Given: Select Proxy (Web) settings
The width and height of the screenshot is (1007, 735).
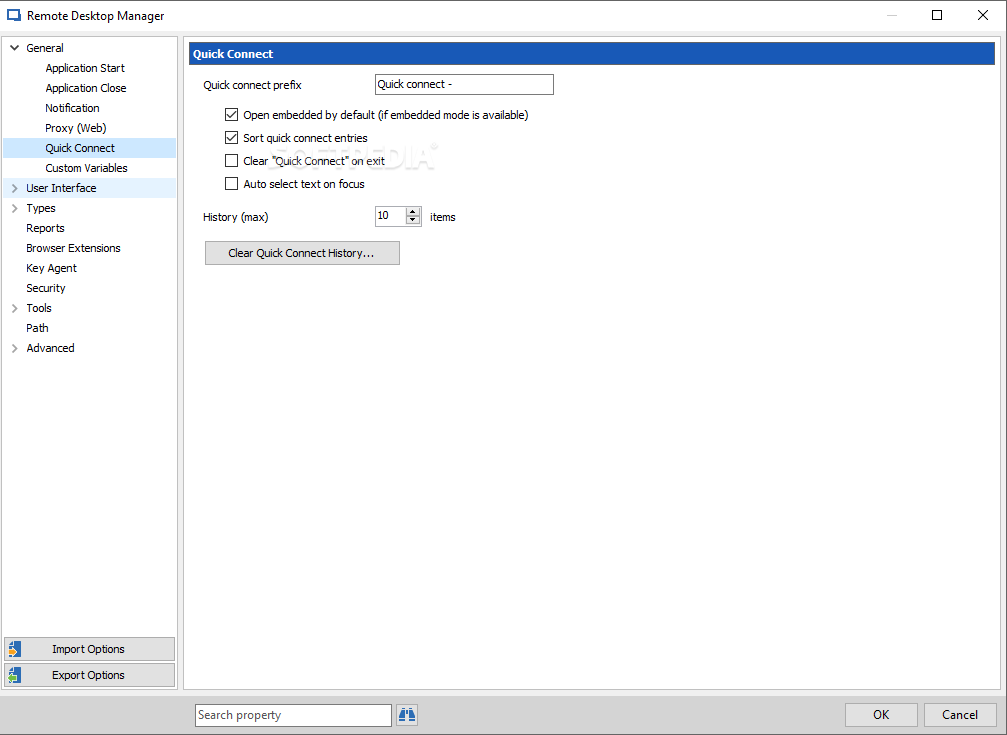Looking at the screenshot, I should (76, 128).
